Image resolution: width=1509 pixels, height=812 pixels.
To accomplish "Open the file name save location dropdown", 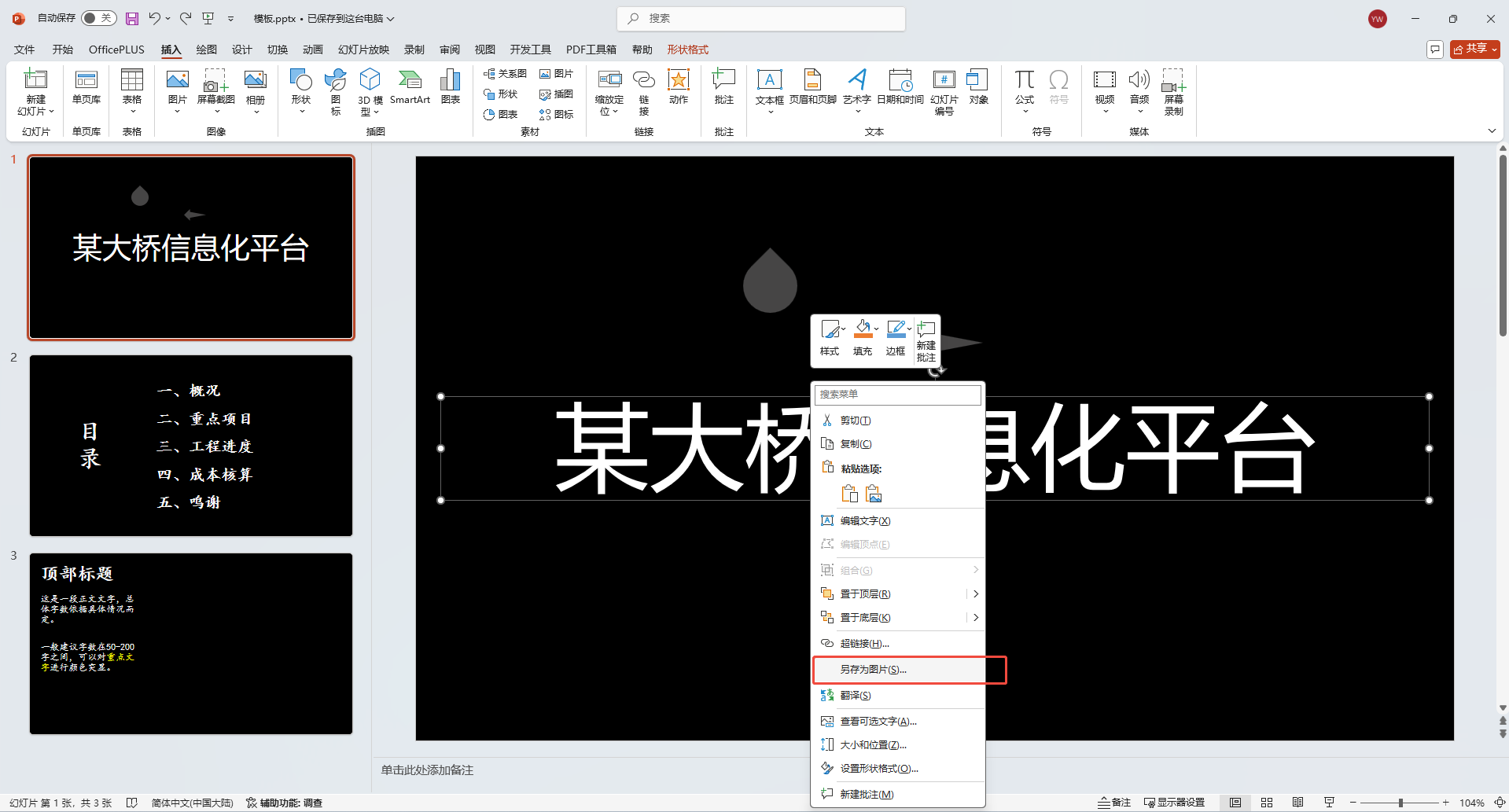I will click(x=390, y=18).
